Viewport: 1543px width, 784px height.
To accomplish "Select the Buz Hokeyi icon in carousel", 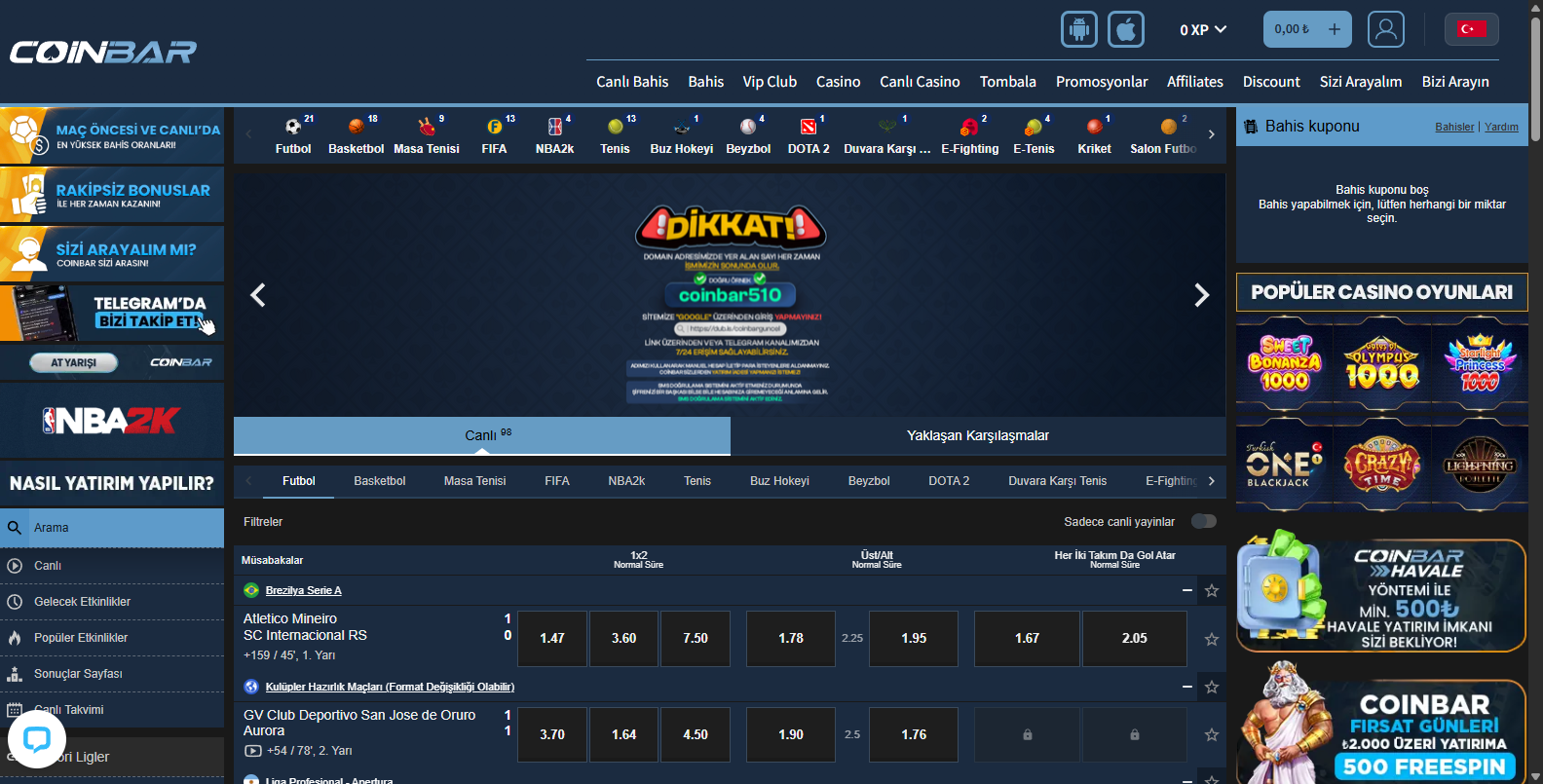I will [682, 127].
